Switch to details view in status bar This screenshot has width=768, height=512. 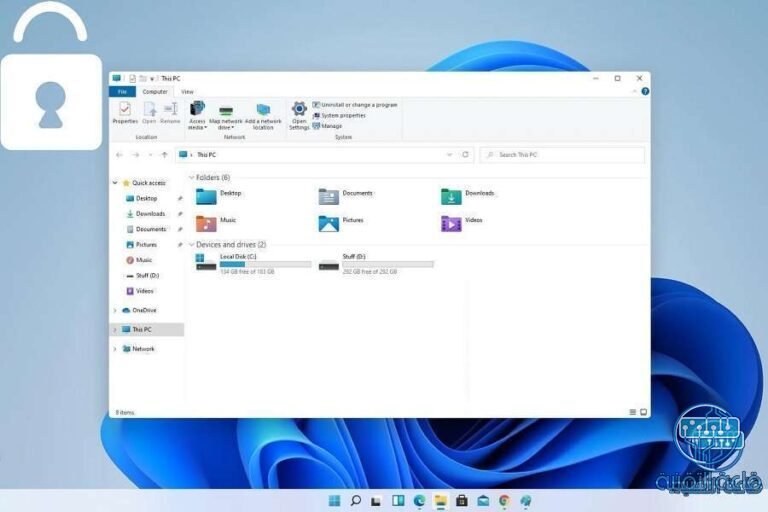632,412
